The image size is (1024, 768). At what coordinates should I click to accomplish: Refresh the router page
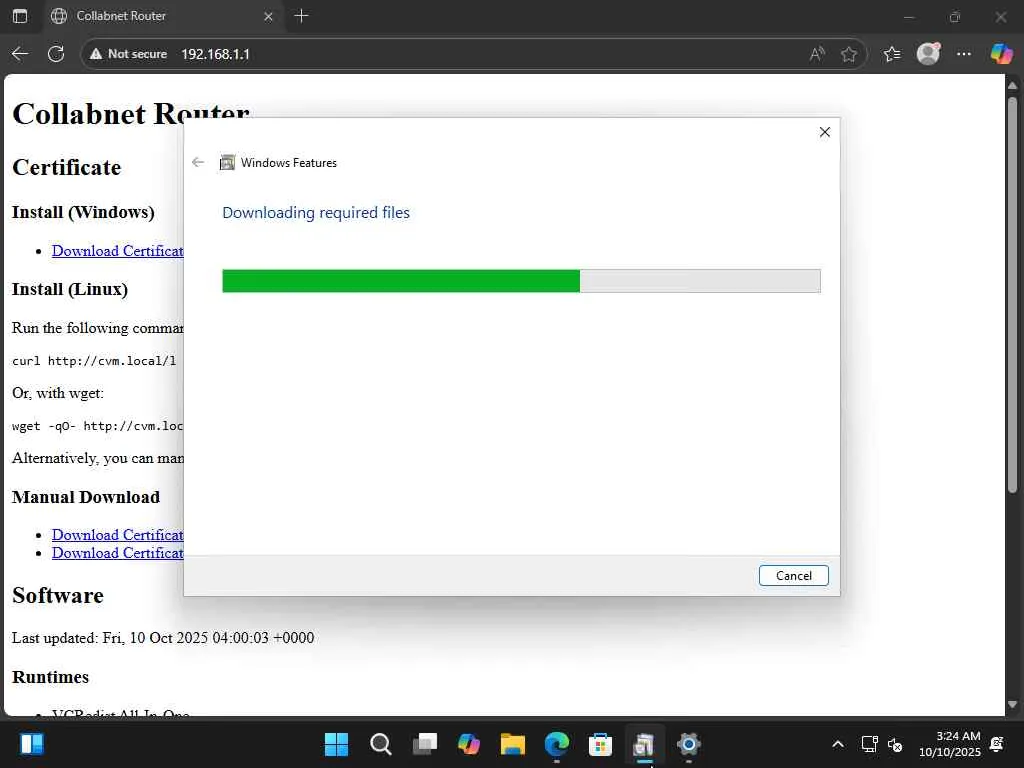[x=56, y=54]
